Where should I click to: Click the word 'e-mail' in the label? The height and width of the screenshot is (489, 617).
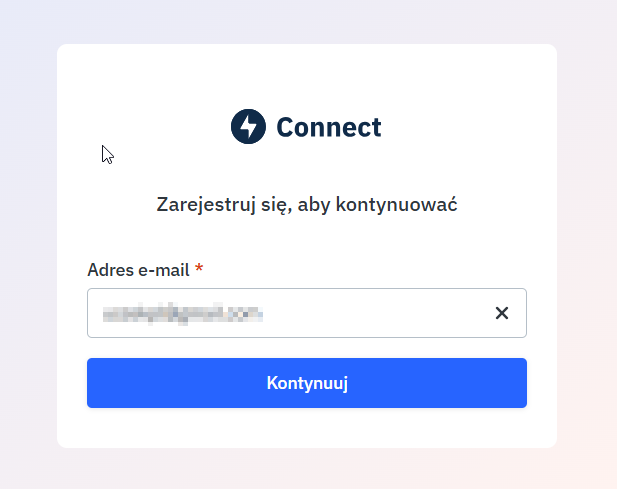click(162, 270)
